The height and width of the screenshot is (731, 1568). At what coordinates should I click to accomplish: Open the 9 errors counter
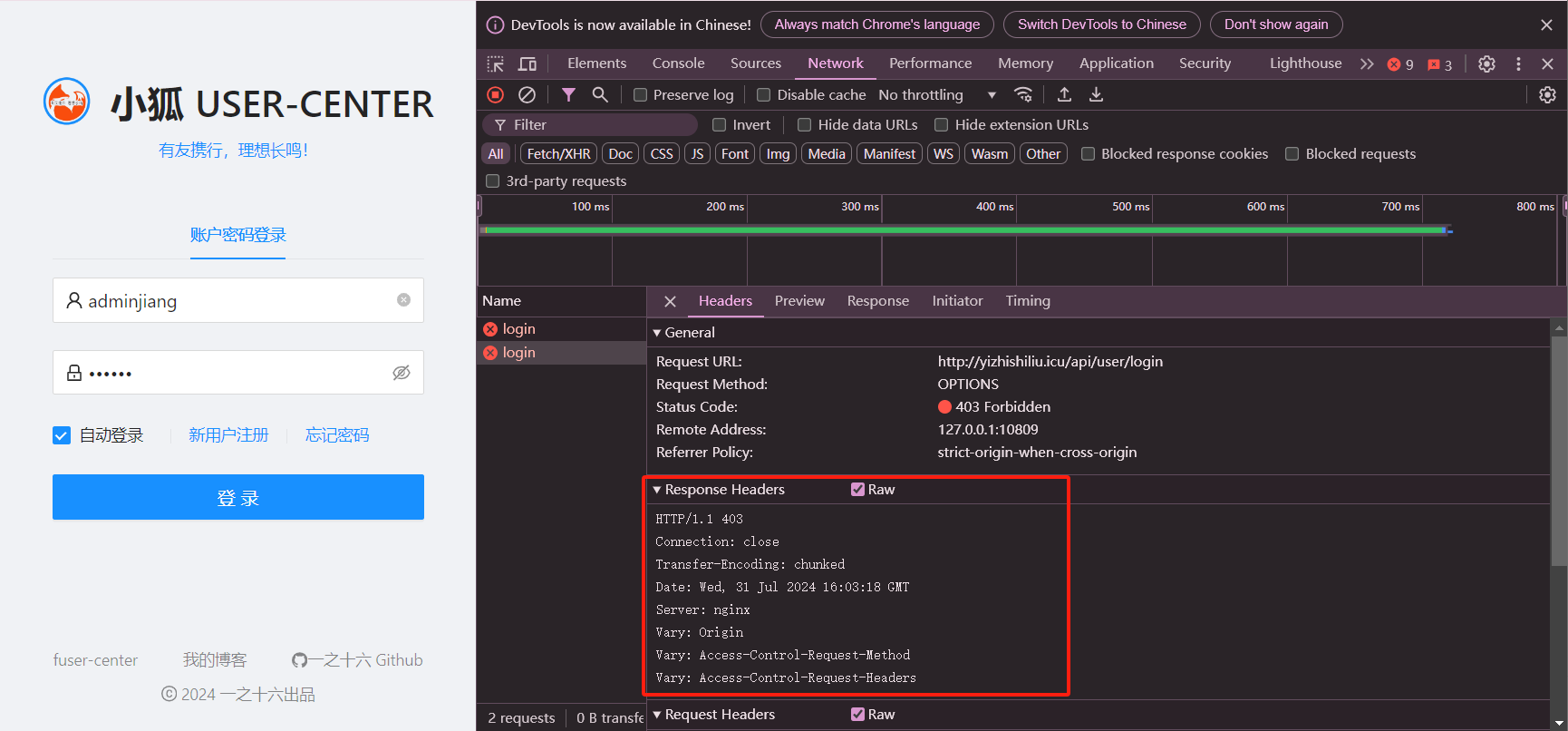[1400, 64]
